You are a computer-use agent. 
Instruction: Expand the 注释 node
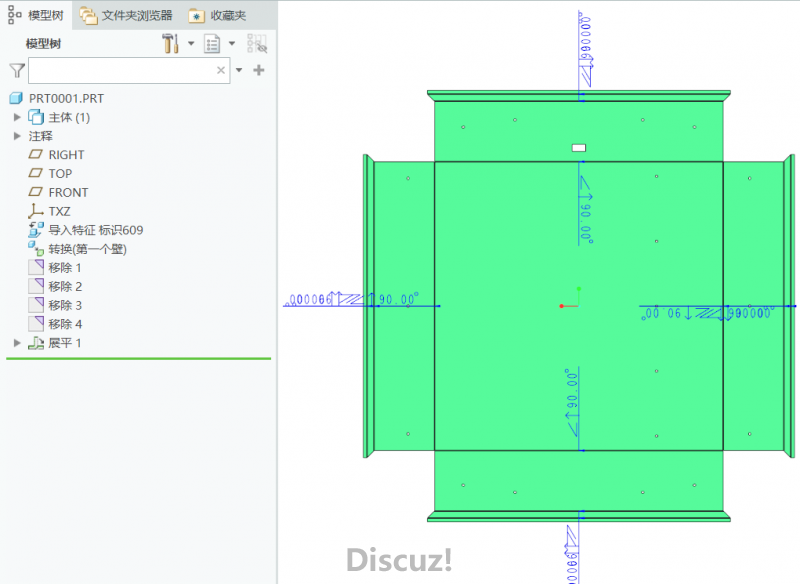point(17,136)
